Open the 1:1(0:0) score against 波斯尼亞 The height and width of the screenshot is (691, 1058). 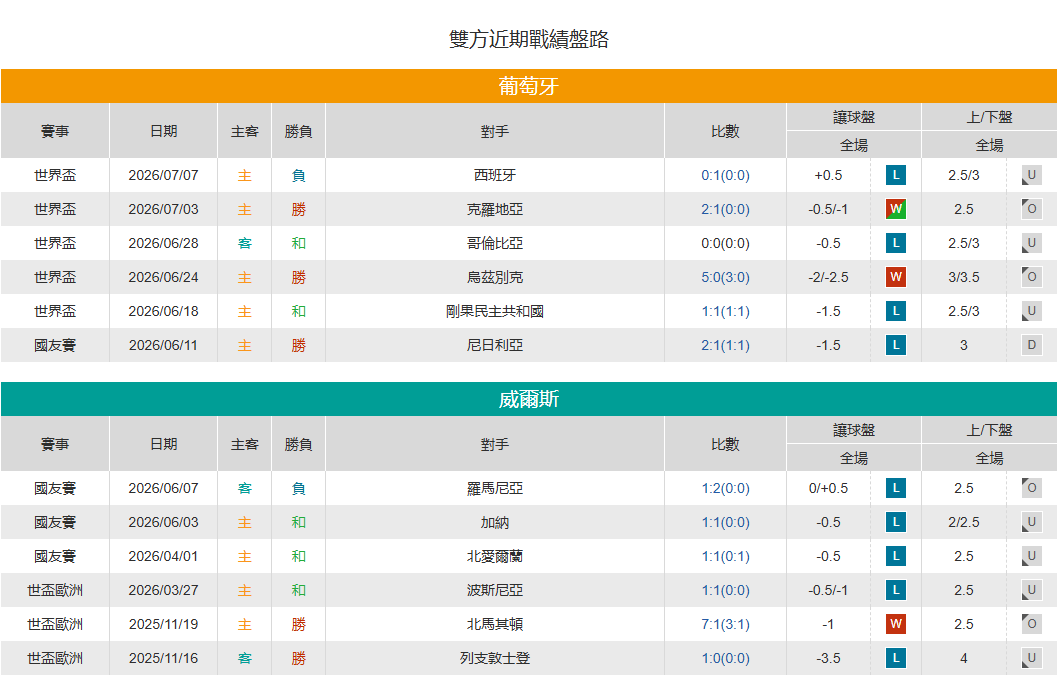pos(725,590)
